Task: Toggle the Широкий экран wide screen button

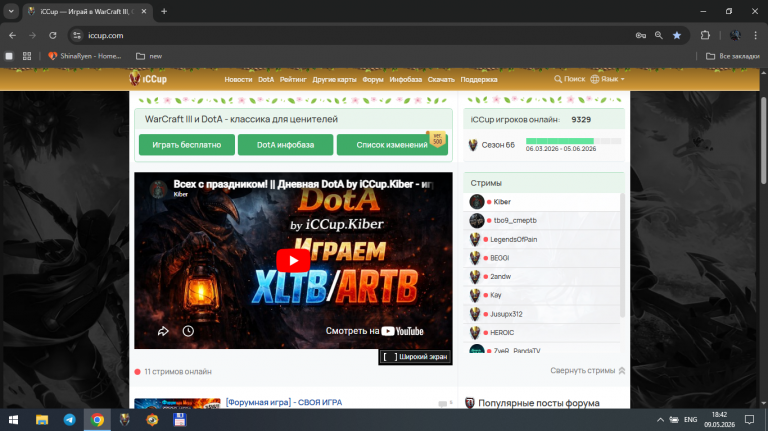Action: point(415,357)
